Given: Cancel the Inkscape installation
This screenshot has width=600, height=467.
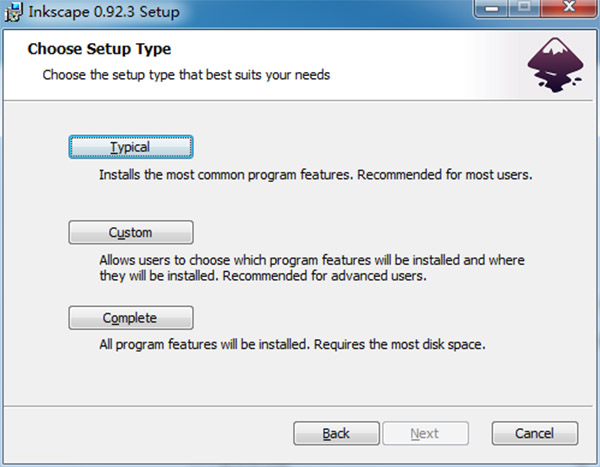Looking at the screenshot, I should click(x=535, y=433).
